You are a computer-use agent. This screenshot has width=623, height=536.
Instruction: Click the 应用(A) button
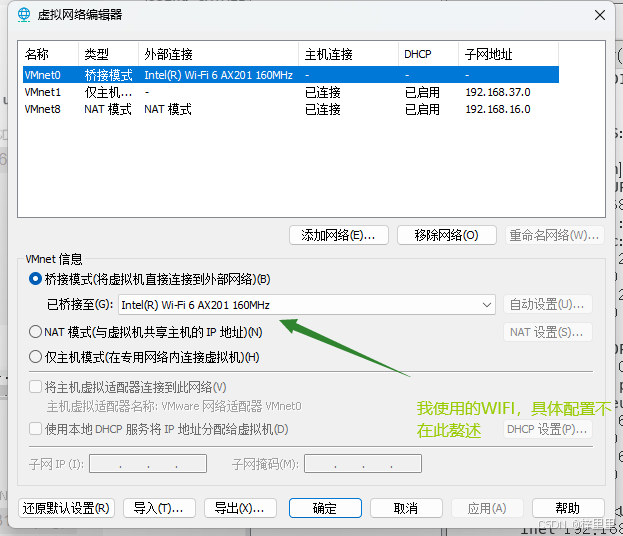pyautogui.click(x=487, y=508)
